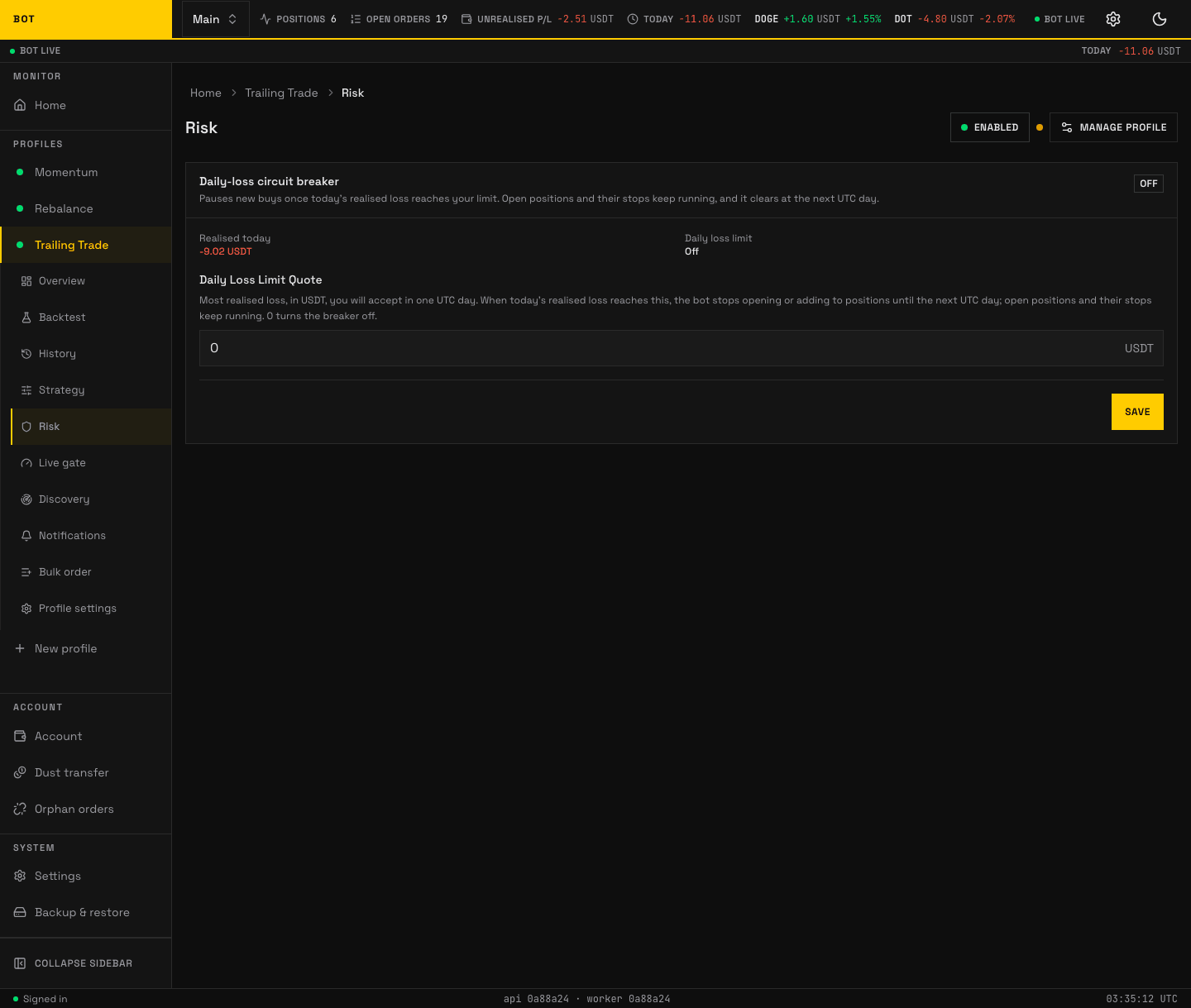The image size is (1191, 1008).
Task: Open the settings gear in top bar
Action: (x=1113, y=19)
